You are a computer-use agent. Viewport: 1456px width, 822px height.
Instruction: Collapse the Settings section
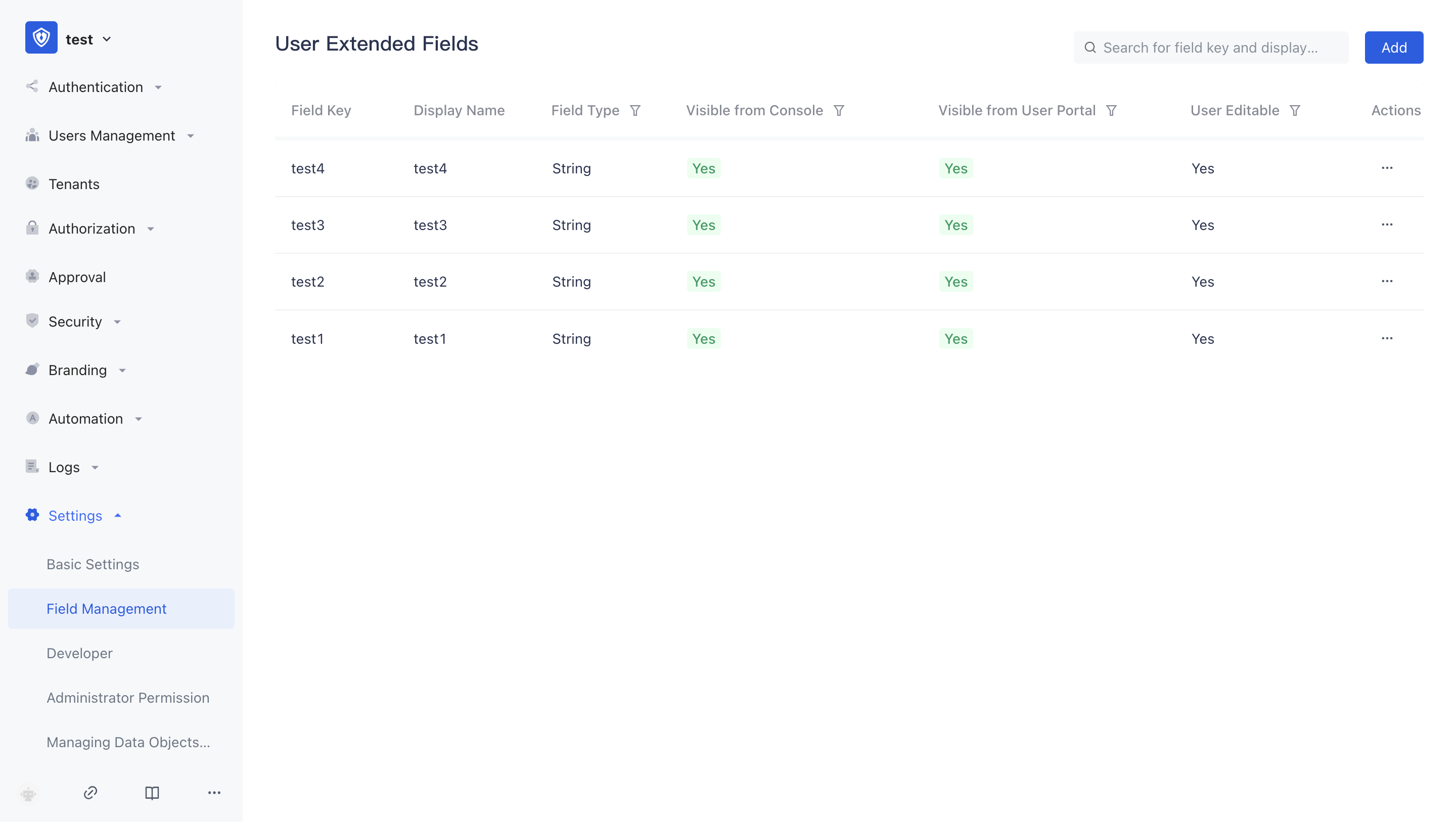75,516
